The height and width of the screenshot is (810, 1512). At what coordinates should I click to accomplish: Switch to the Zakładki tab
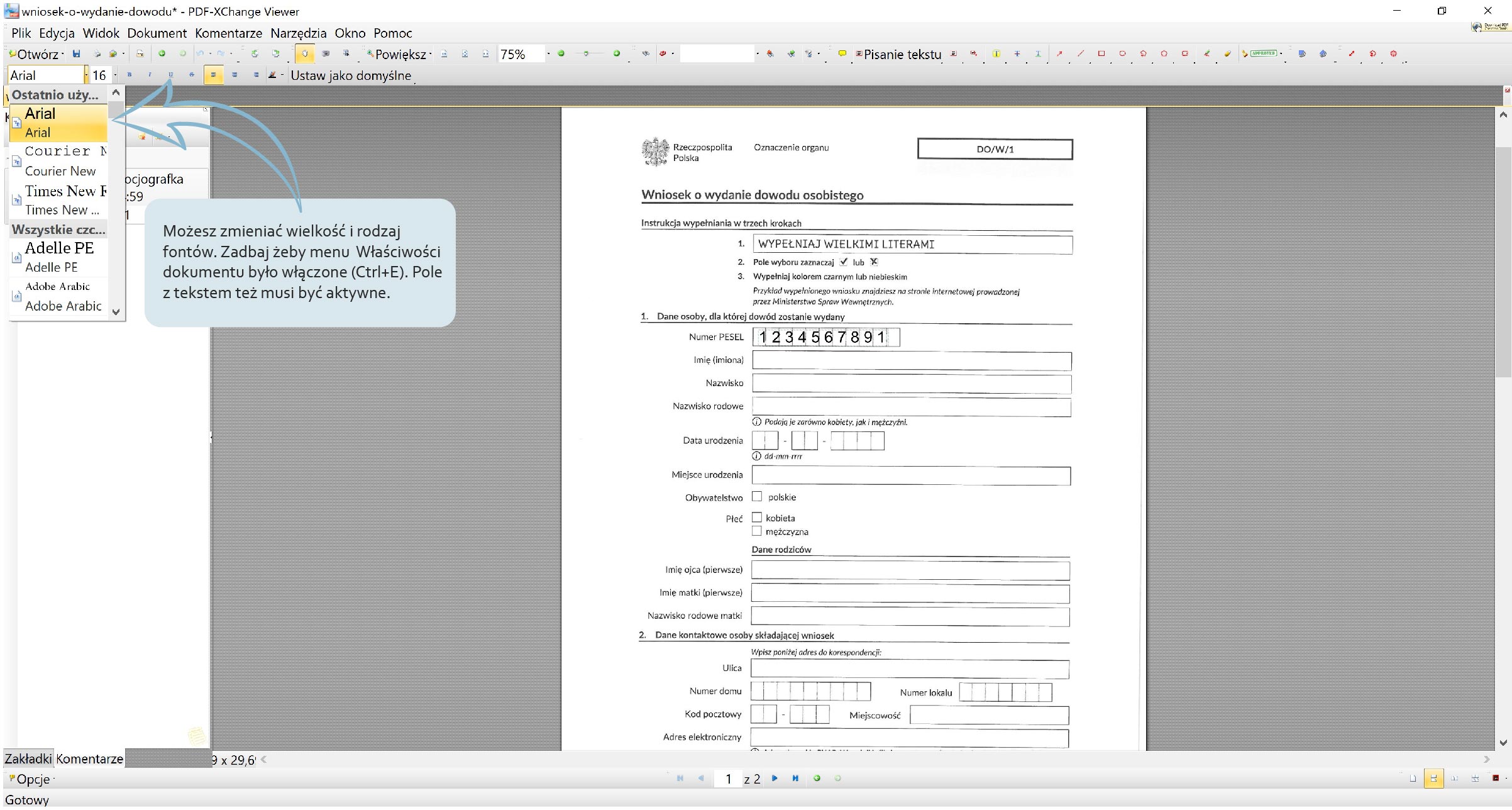coord(28,759)
